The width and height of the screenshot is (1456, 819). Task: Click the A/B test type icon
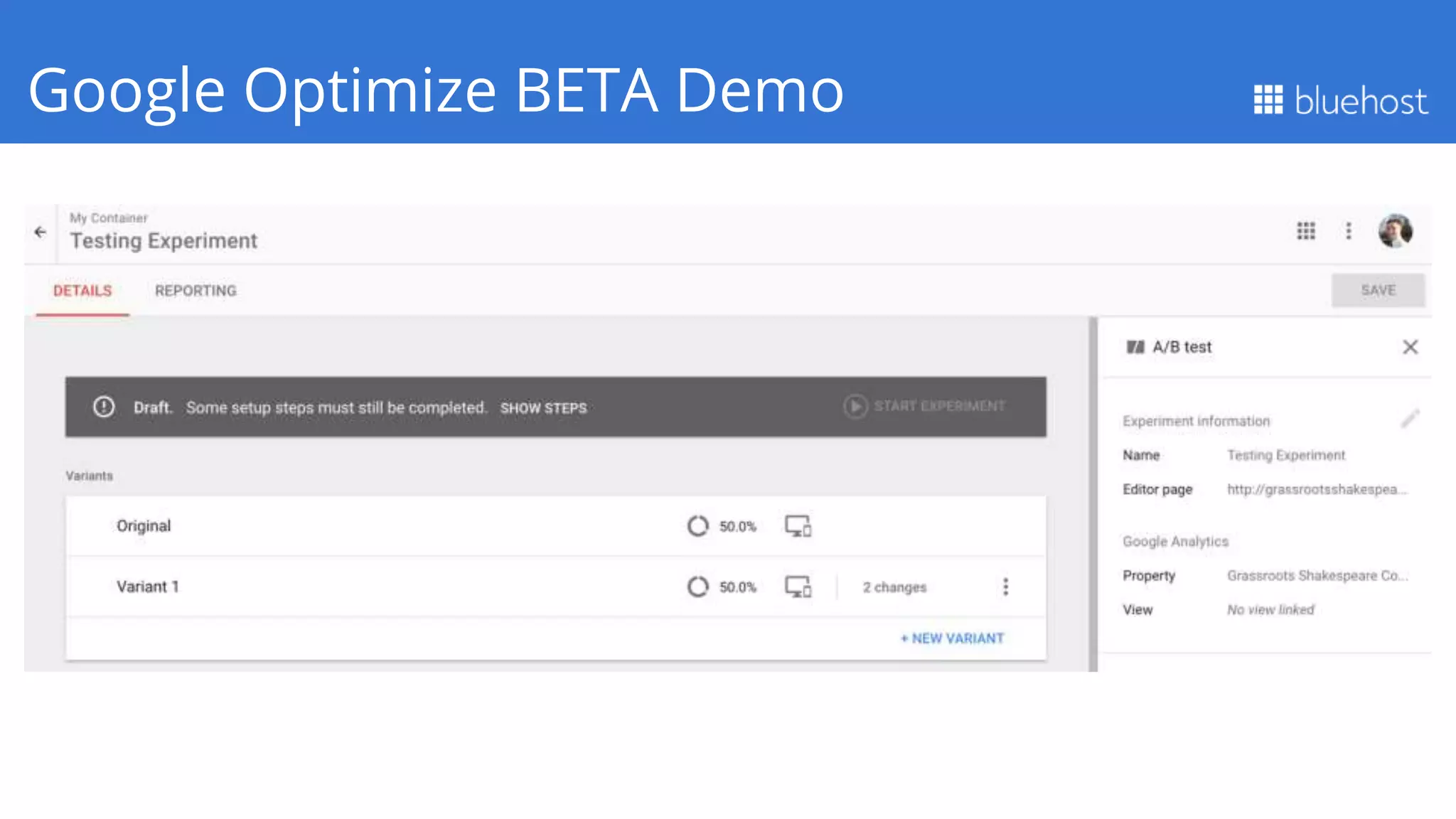(1135, 347)
